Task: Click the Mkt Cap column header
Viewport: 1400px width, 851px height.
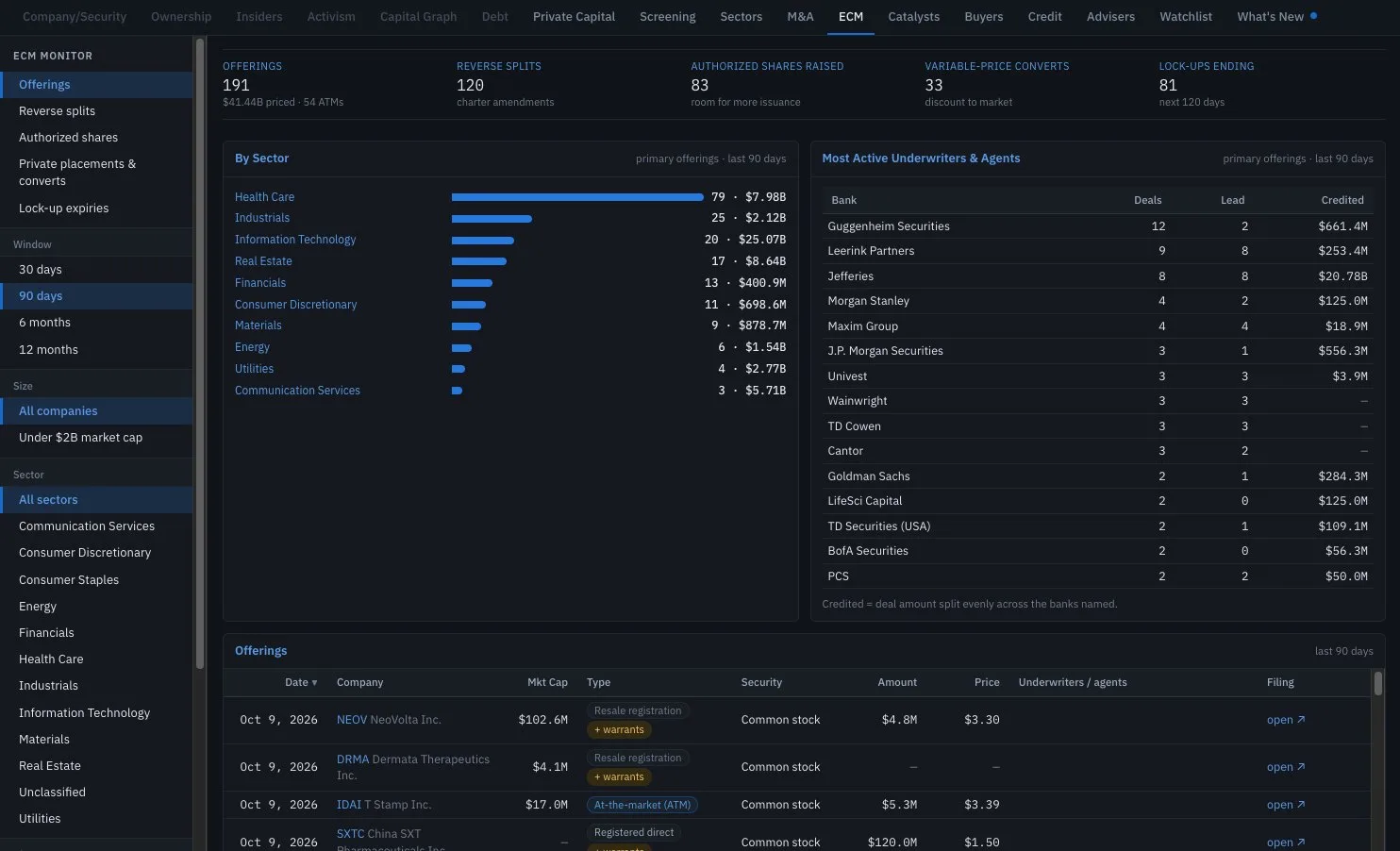Action: (547, 682)
